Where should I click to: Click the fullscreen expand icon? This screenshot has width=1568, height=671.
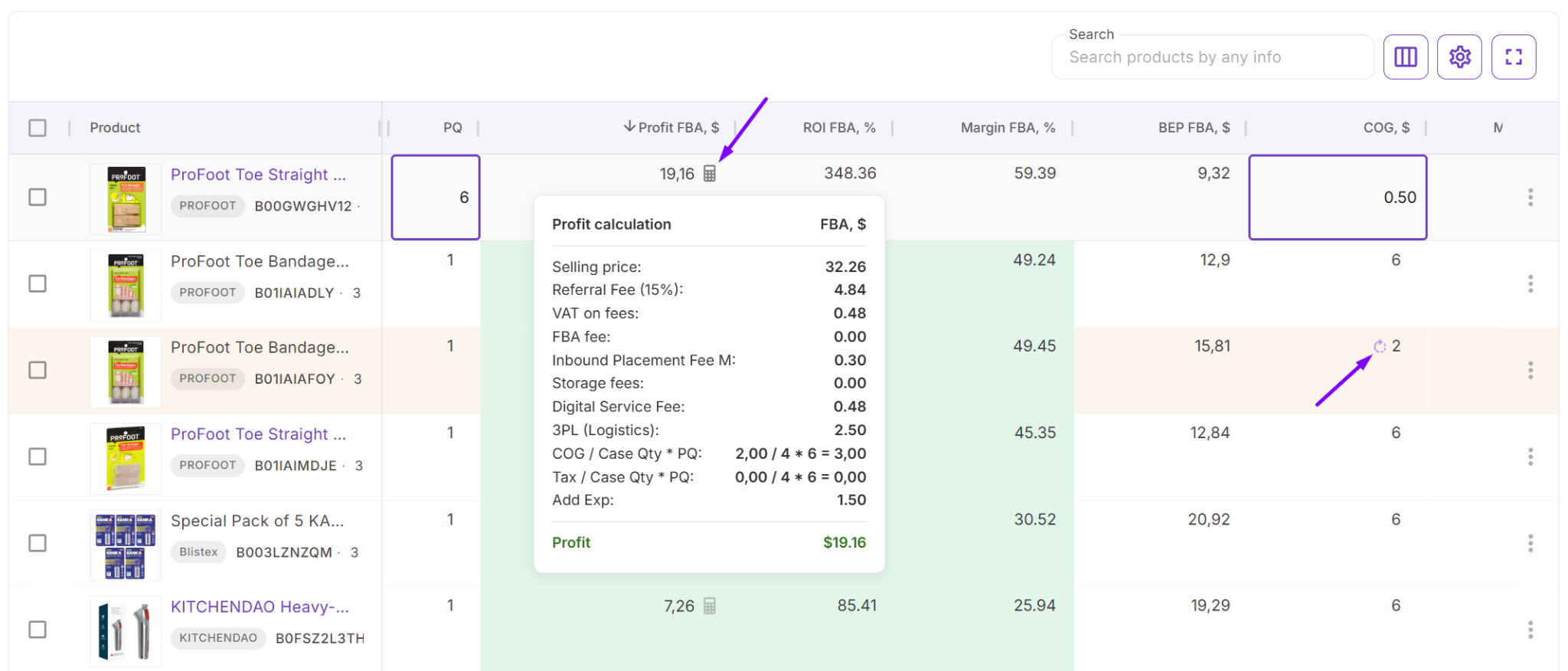[1513, 57]
